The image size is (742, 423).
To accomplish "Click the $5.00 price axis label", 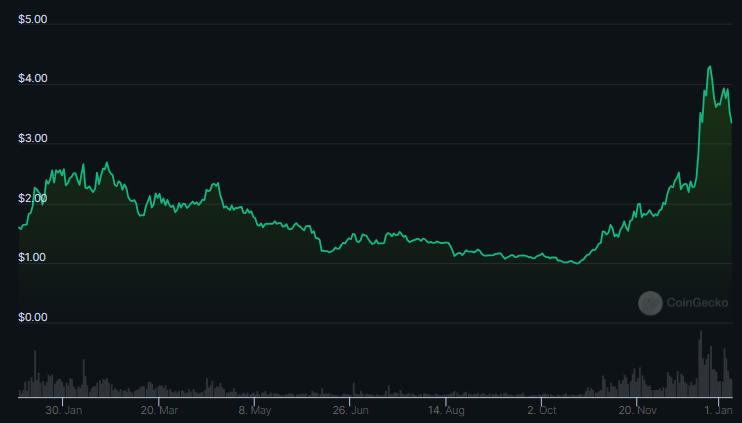I will click(33, 19).
